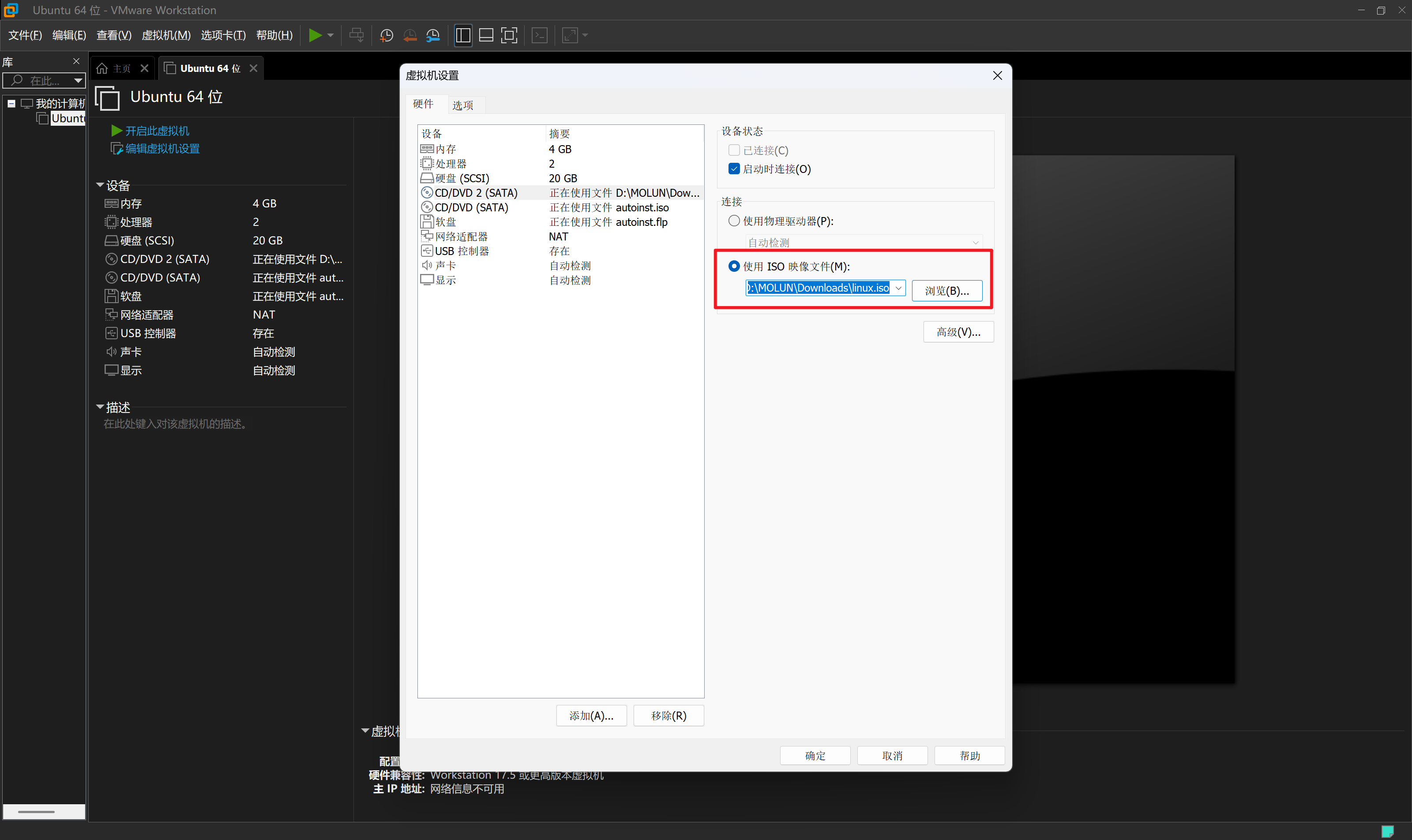The height and width of the screenshot is (840, 1412).
Task: Click the ISO path linux.iso text field
Action: point(818,288)
